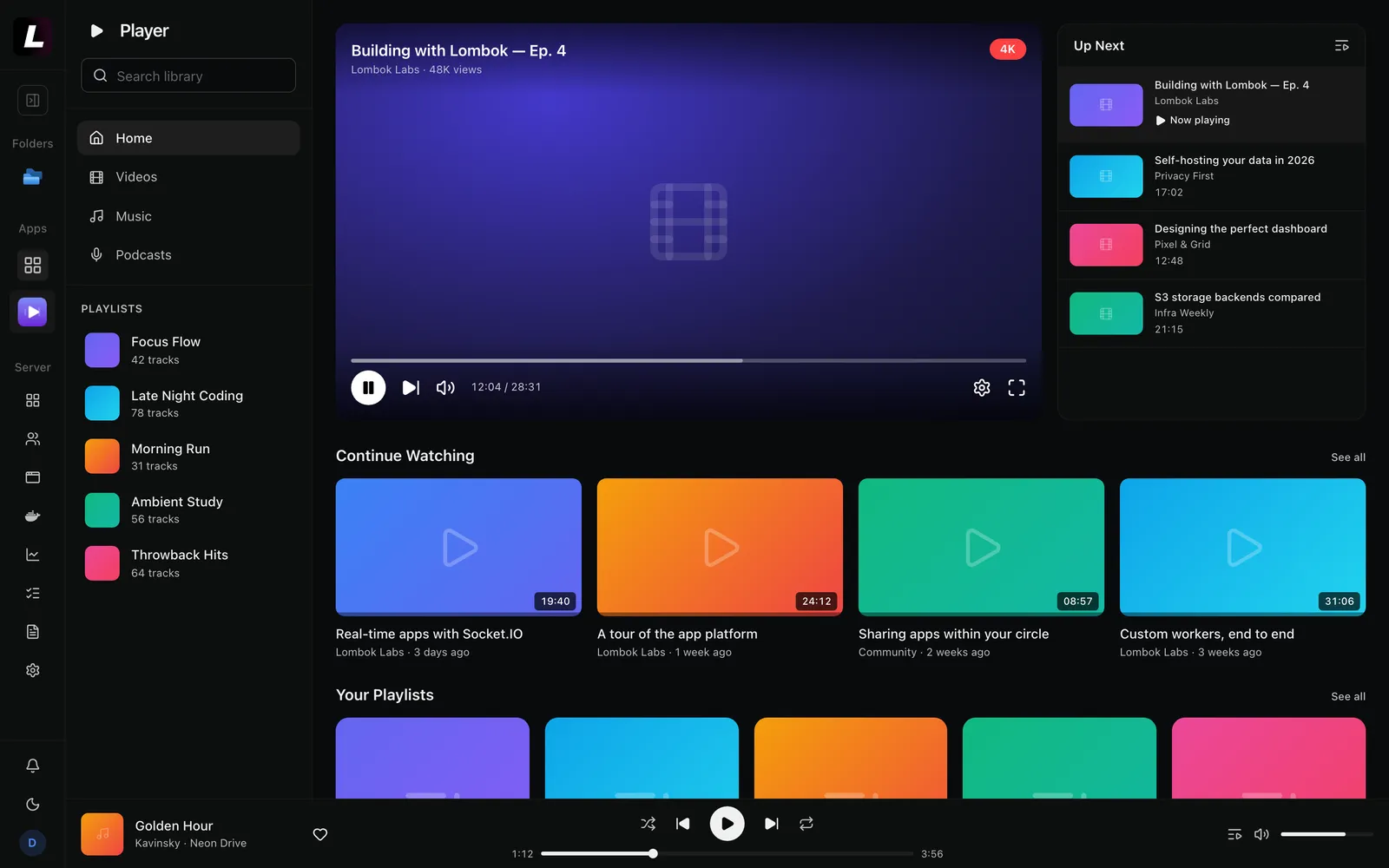Open the server task checklist icon
The height and width of the screenshot is (868, 1389).
[32, 593]
